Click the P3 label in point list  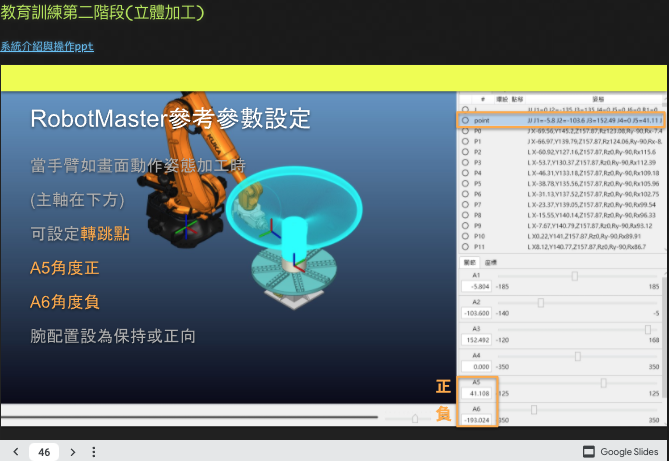tap(477, 163)
